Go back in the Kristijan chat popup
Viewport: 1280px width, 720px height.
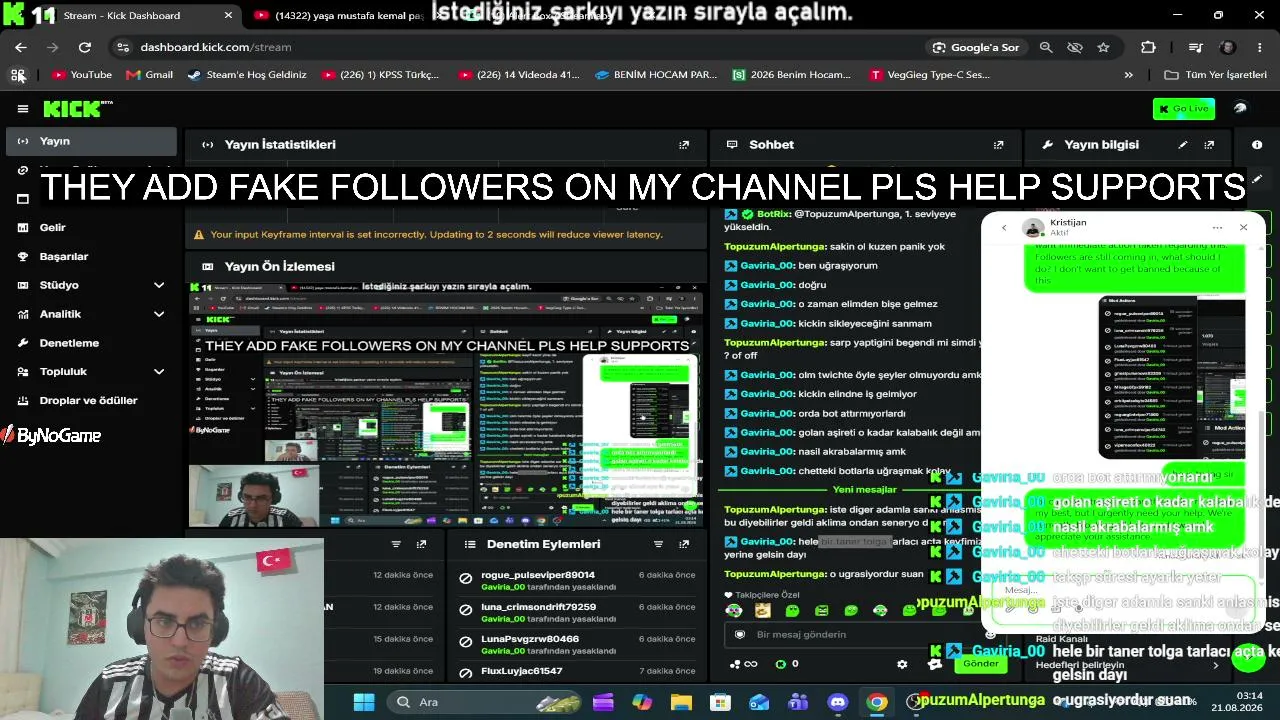tap(1004, 228)
